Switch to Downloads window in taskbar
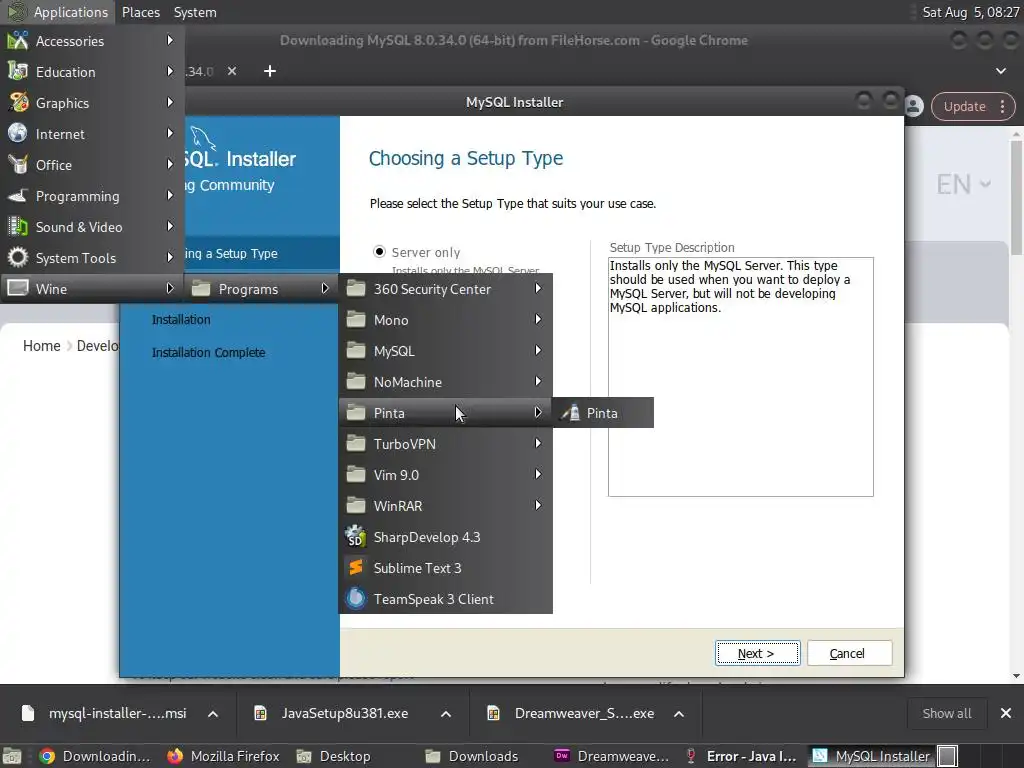The image size is (1024, 768). pos(472,756)
